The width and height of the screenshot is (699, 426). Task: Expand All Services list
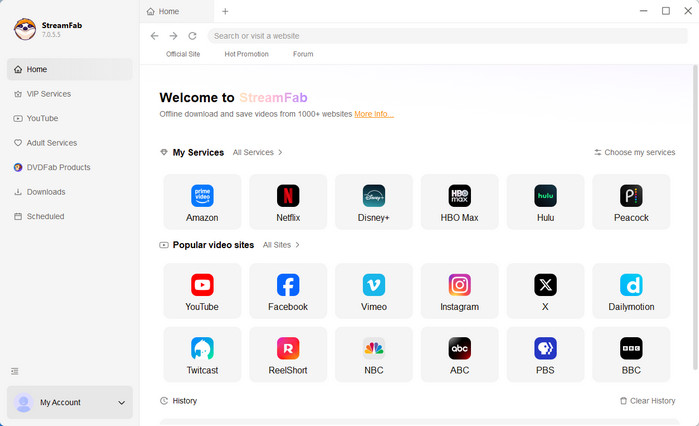(x=257, y=152)
